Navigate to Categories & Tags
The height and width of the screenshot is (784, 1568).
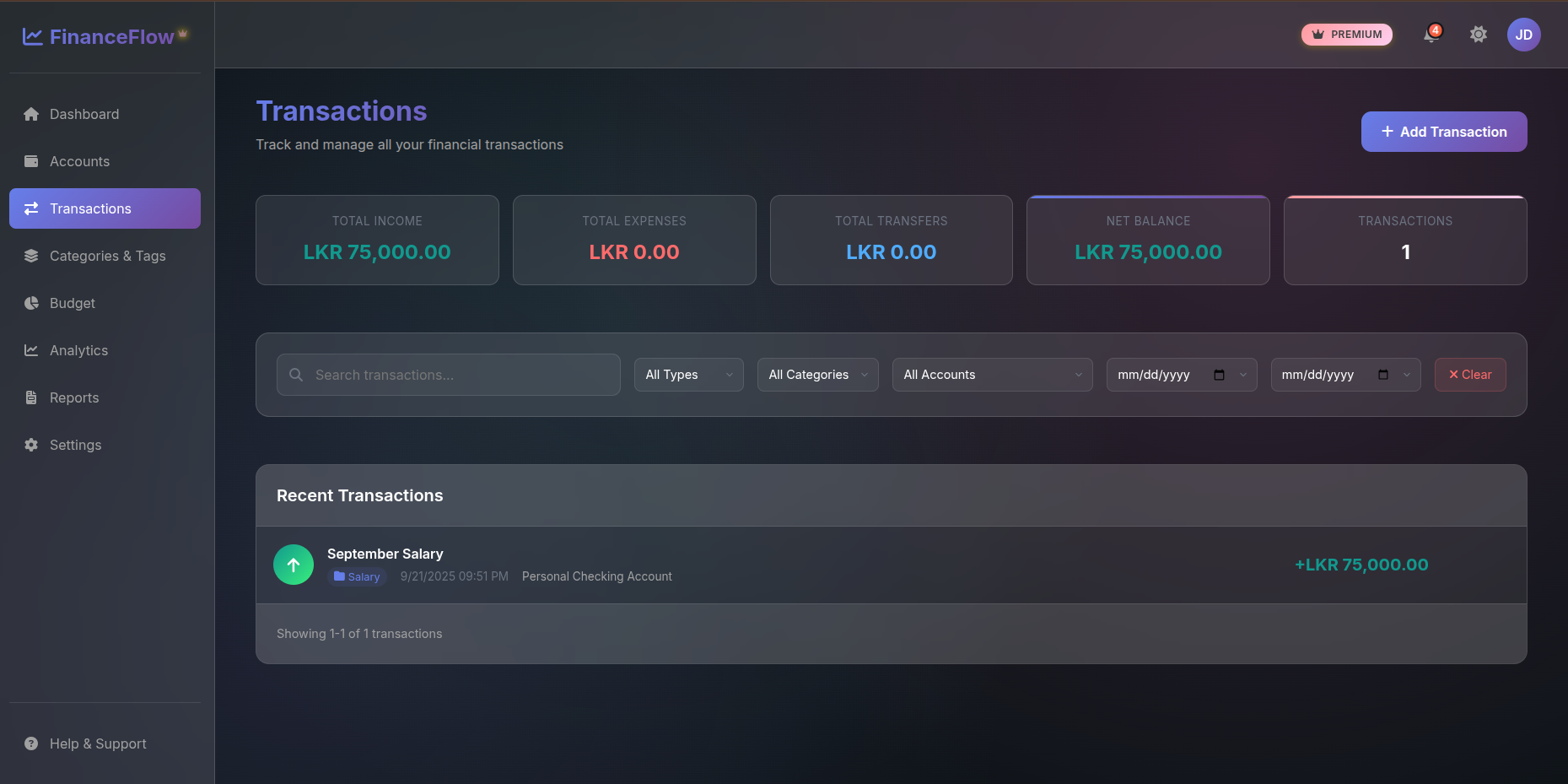coord(107,256)
